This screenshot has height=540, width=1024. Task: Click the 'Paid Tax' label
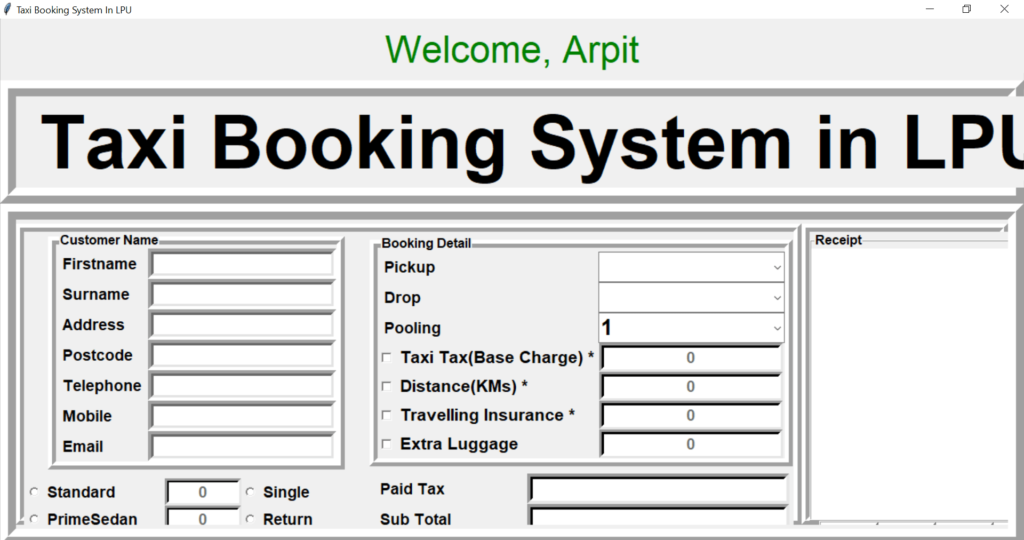coord(412,489)
